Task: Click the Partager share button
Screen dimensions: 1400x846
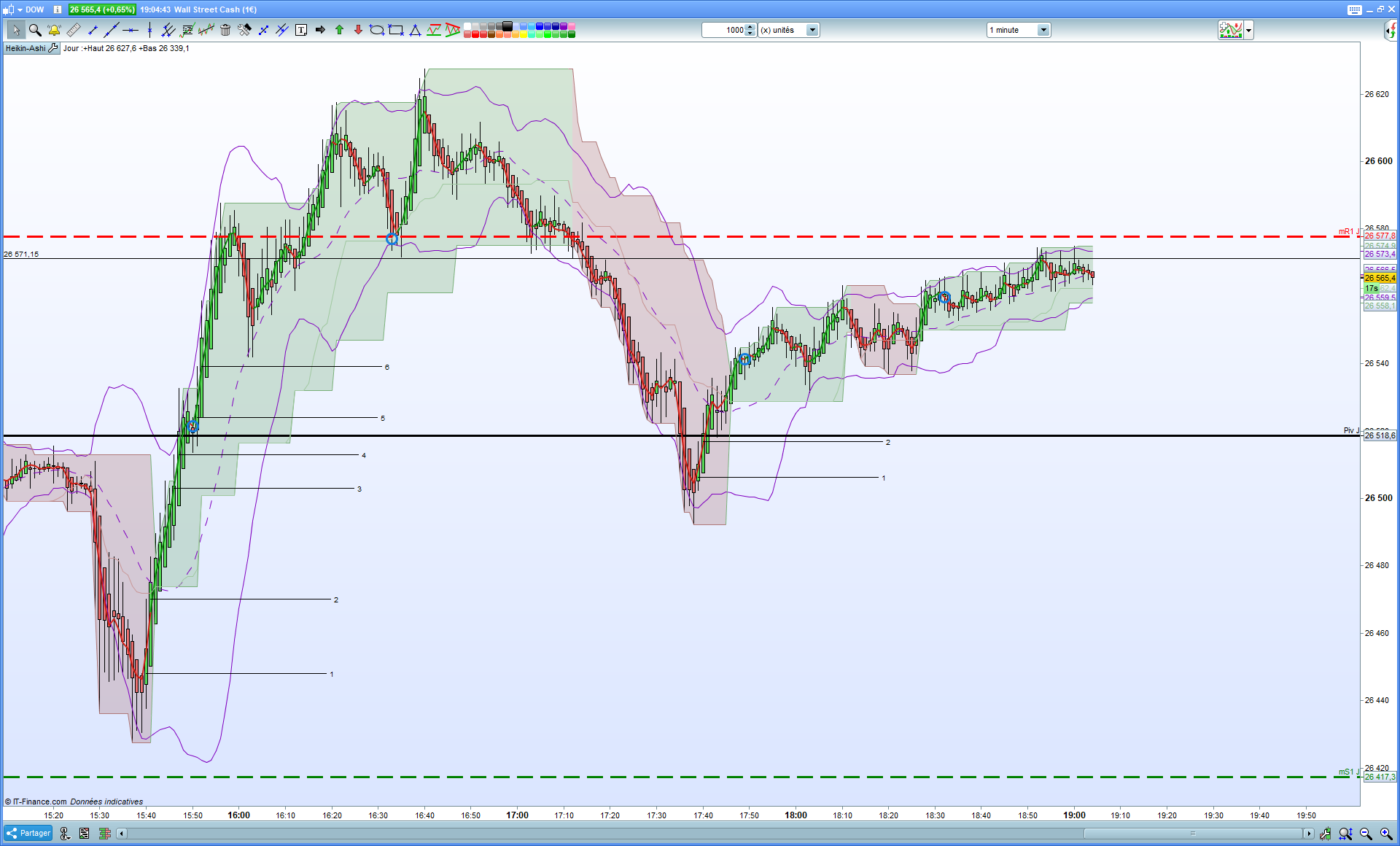Action: pyautogui.click(x=28, y=833)
